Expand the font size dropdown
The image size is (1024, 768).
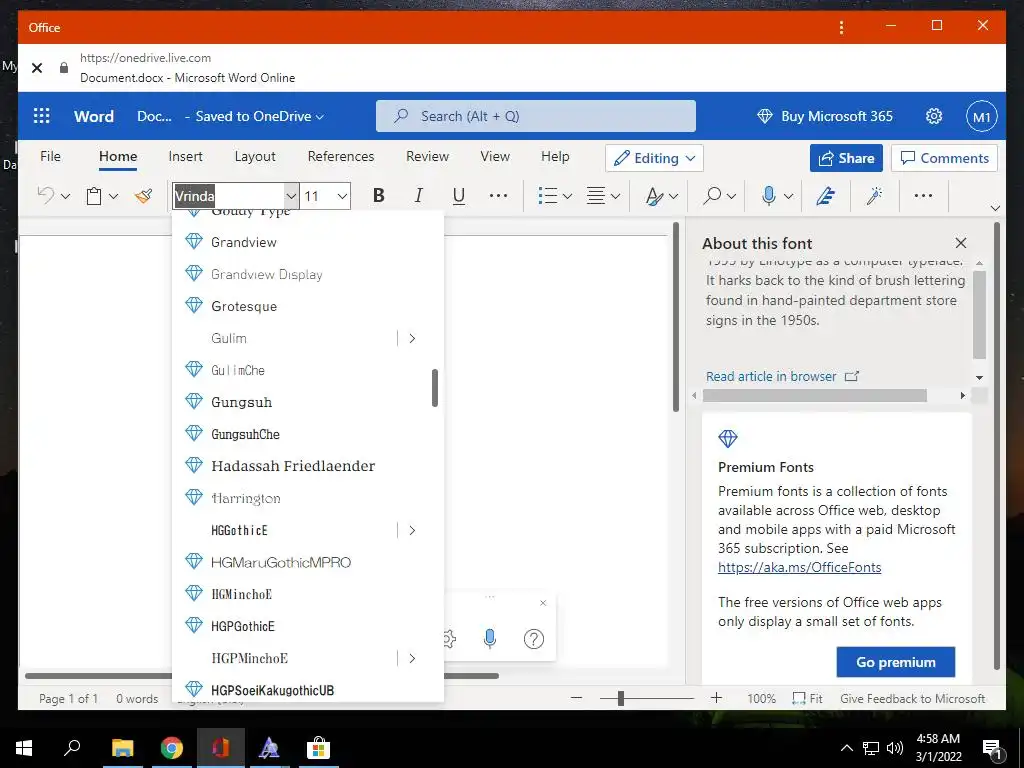click(x=342, y=196)
